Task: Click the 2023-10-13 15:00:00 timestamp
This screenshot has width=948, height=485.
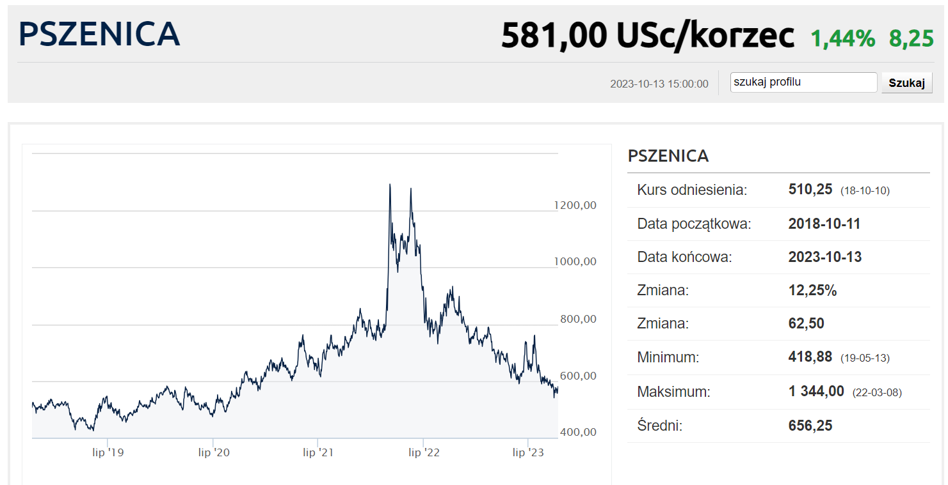Action: 659,84
